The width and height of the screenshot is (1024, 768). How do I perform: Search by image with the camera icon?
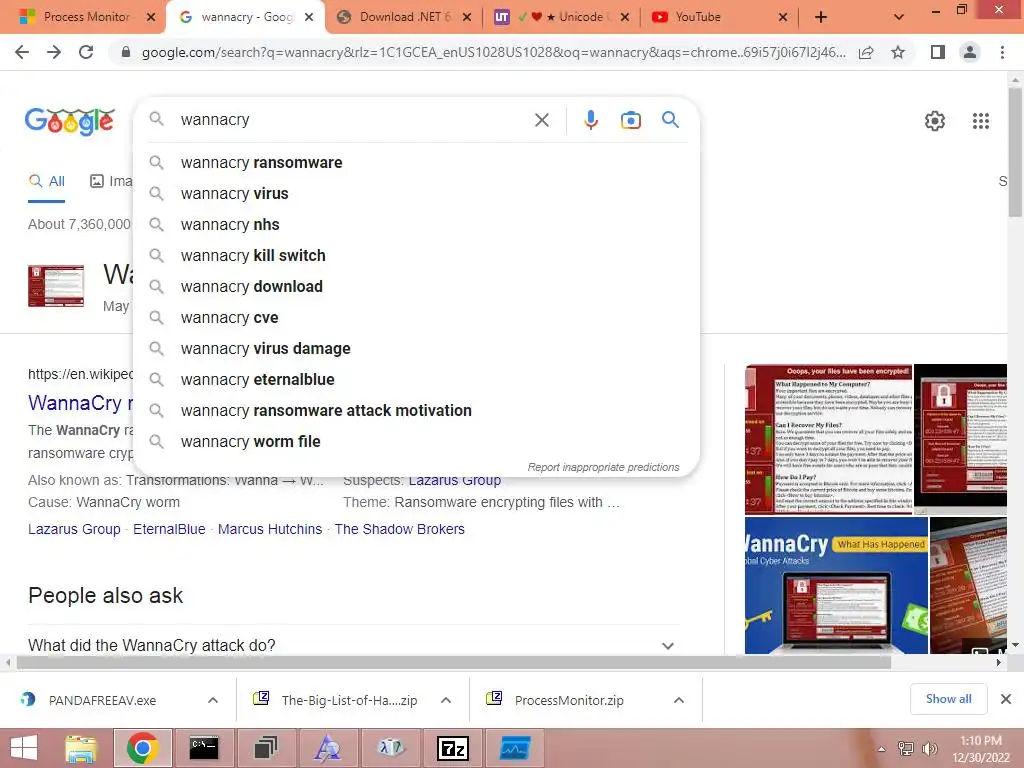[x=630, y=120]
